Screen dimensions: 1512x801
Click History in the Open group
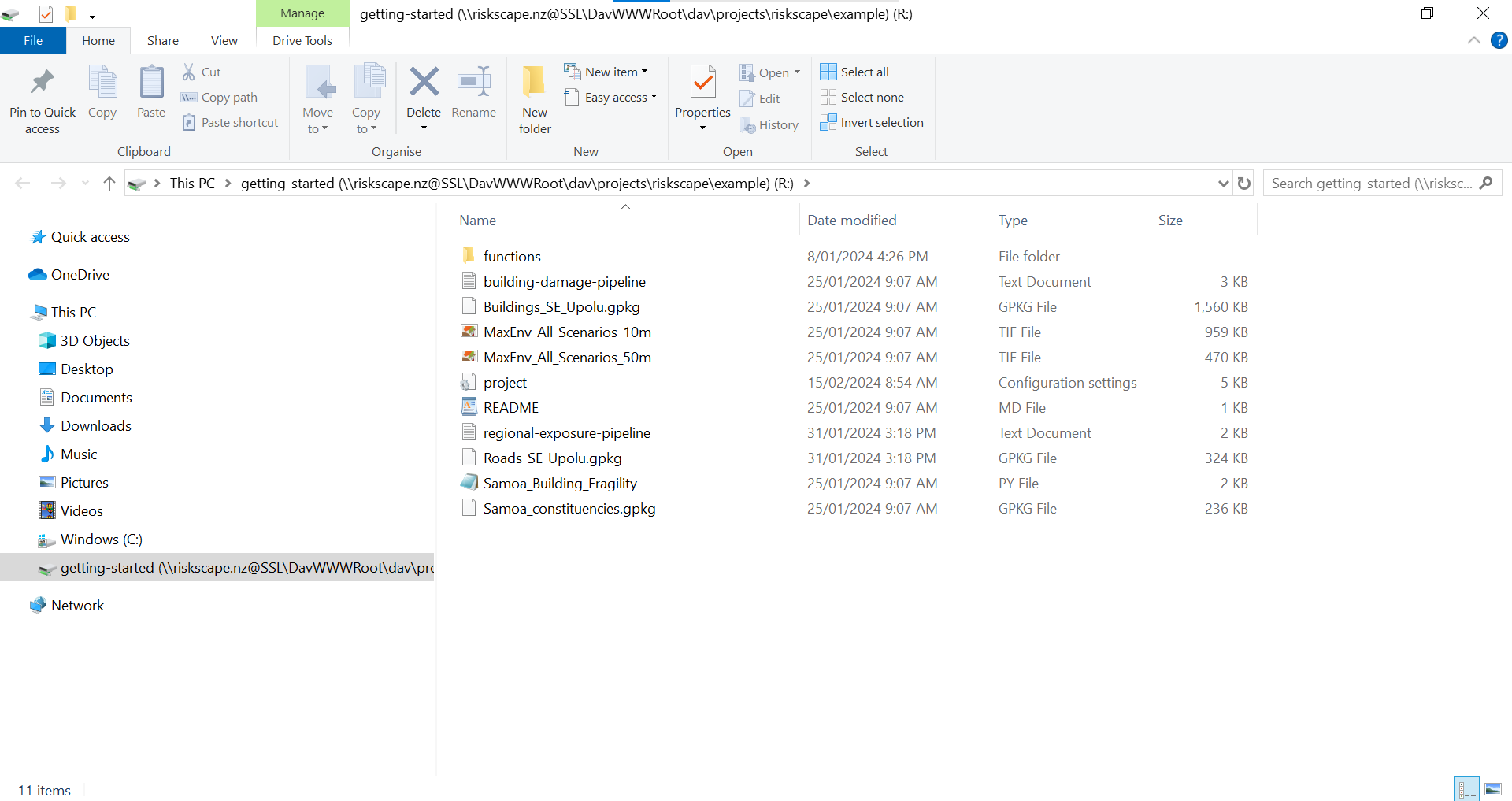tap(769, 124)
